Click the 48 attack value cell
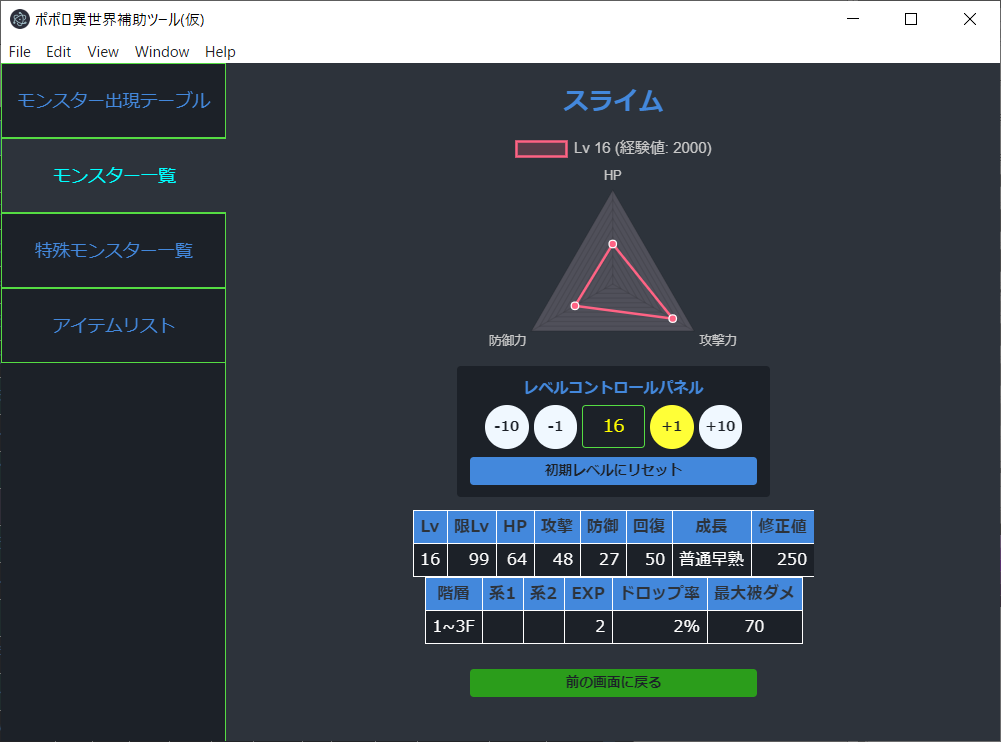Viewport: 1001px width, 742px height. click(557, 559)
